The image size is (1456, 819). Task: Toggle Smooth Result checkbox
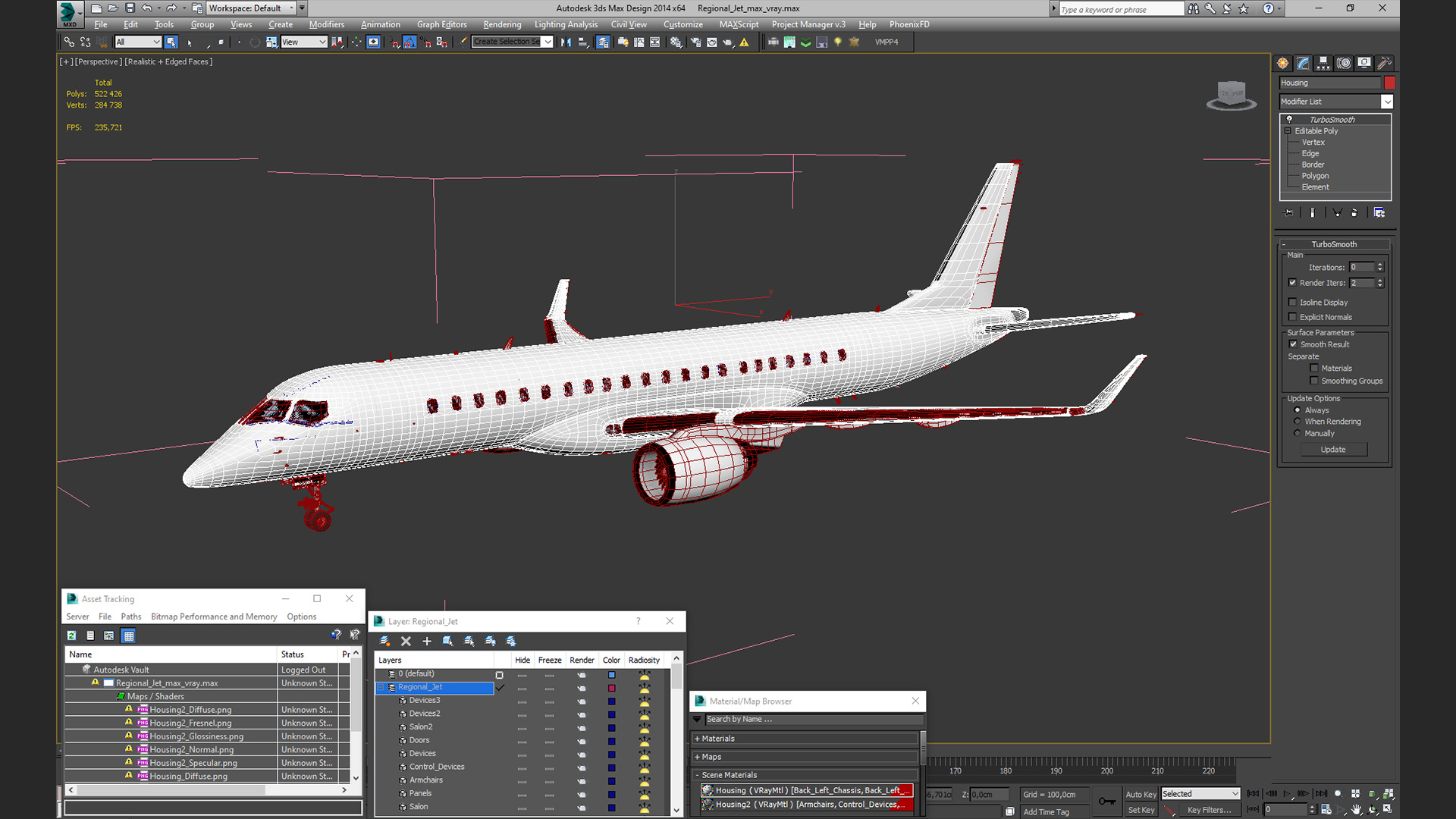(x=1294, y=344)
